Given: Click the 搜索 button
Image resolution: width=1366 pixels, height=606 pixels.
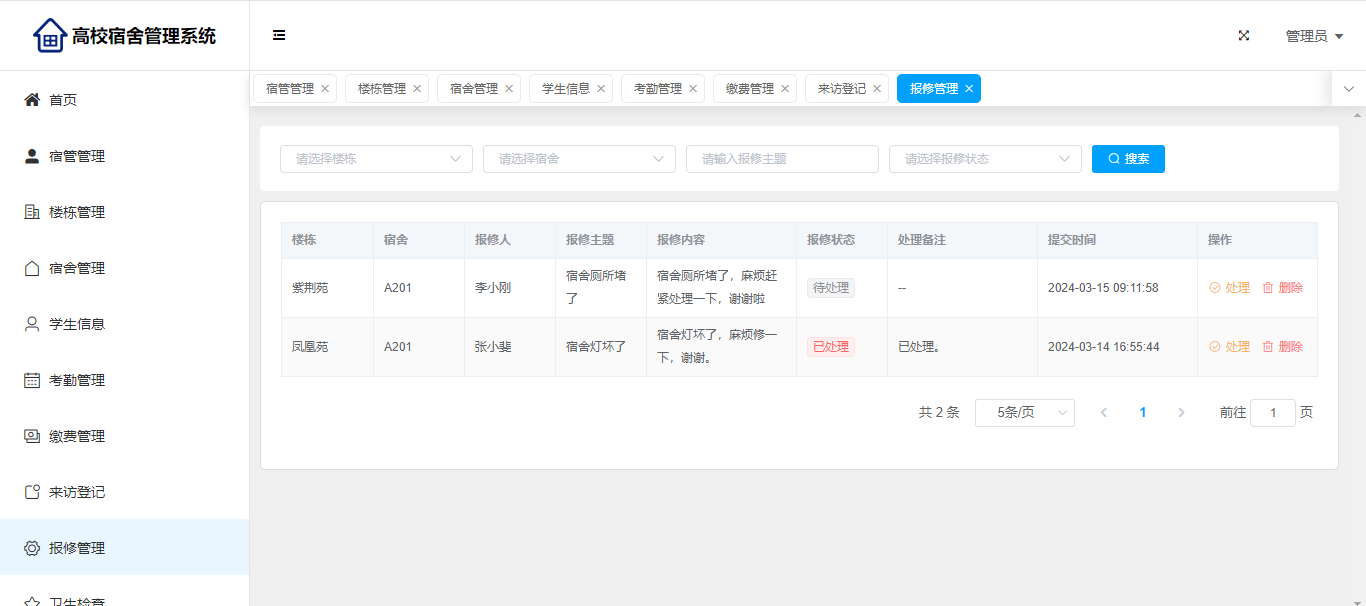Looking at the screenshot, I should (x=1128, y=159).
